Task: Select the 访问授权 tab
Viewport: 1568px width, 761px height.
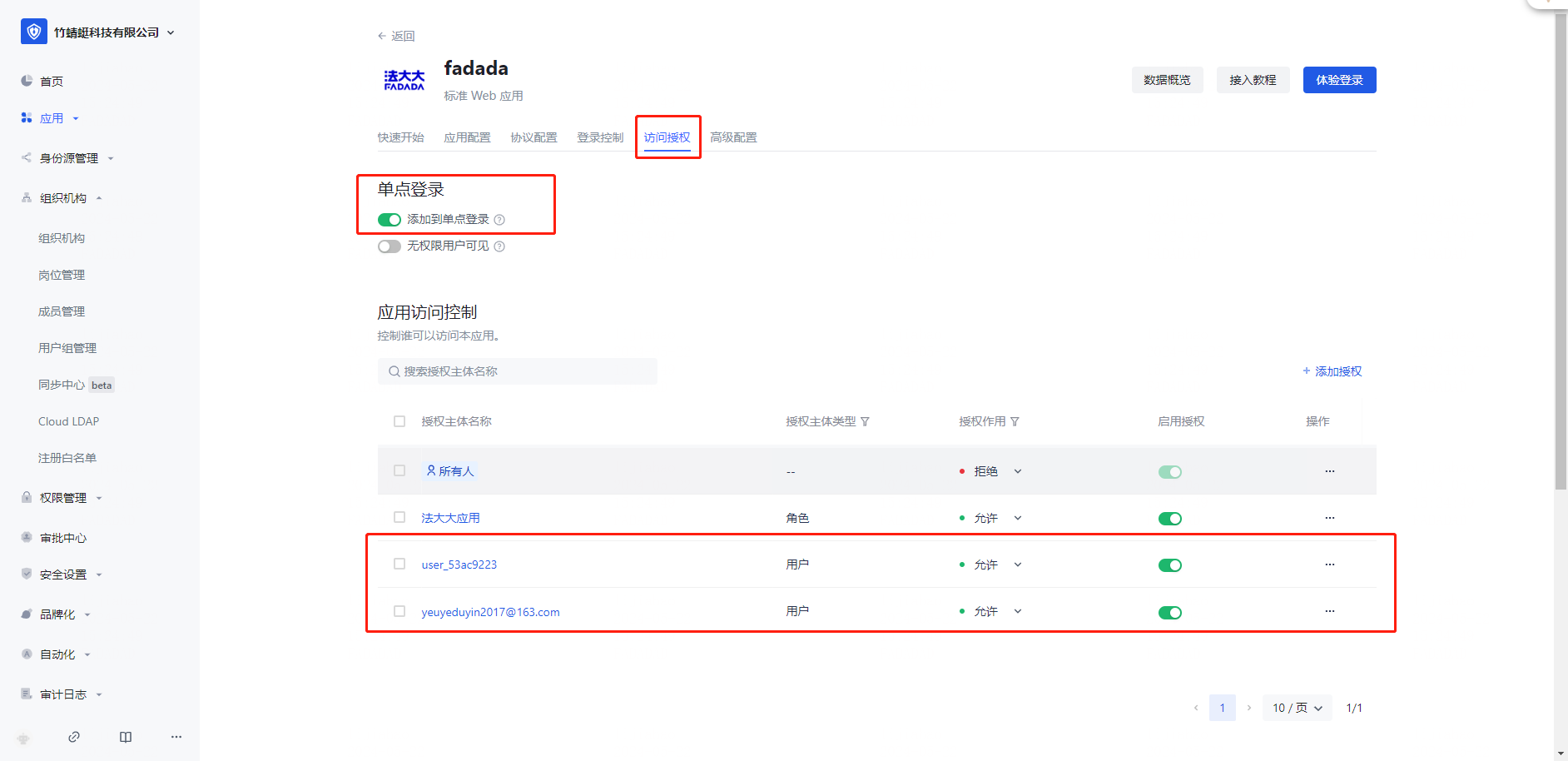Action: click(667, 137)
